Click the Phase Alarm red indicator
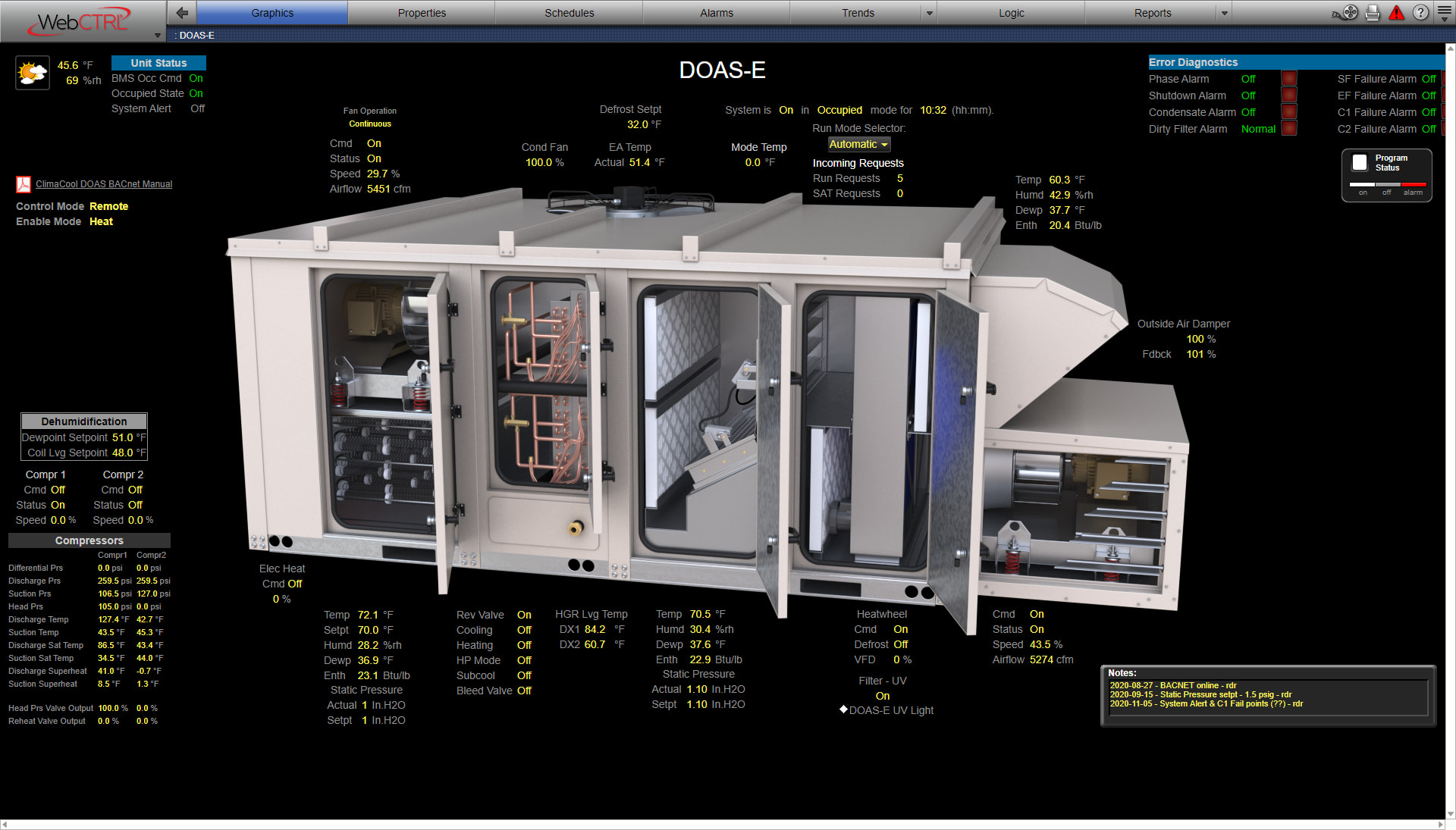This screenshot has width=1456, height=830. pos(1288,79)
